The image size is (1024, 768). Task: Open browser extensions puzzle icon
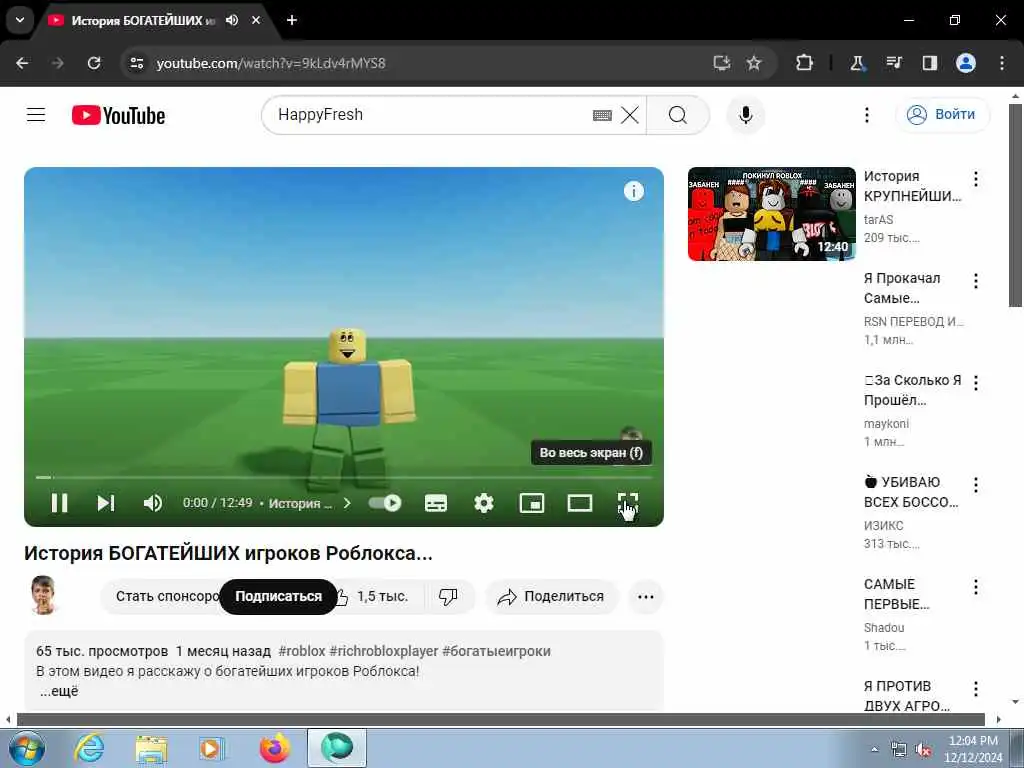click(x=804, y=63)
